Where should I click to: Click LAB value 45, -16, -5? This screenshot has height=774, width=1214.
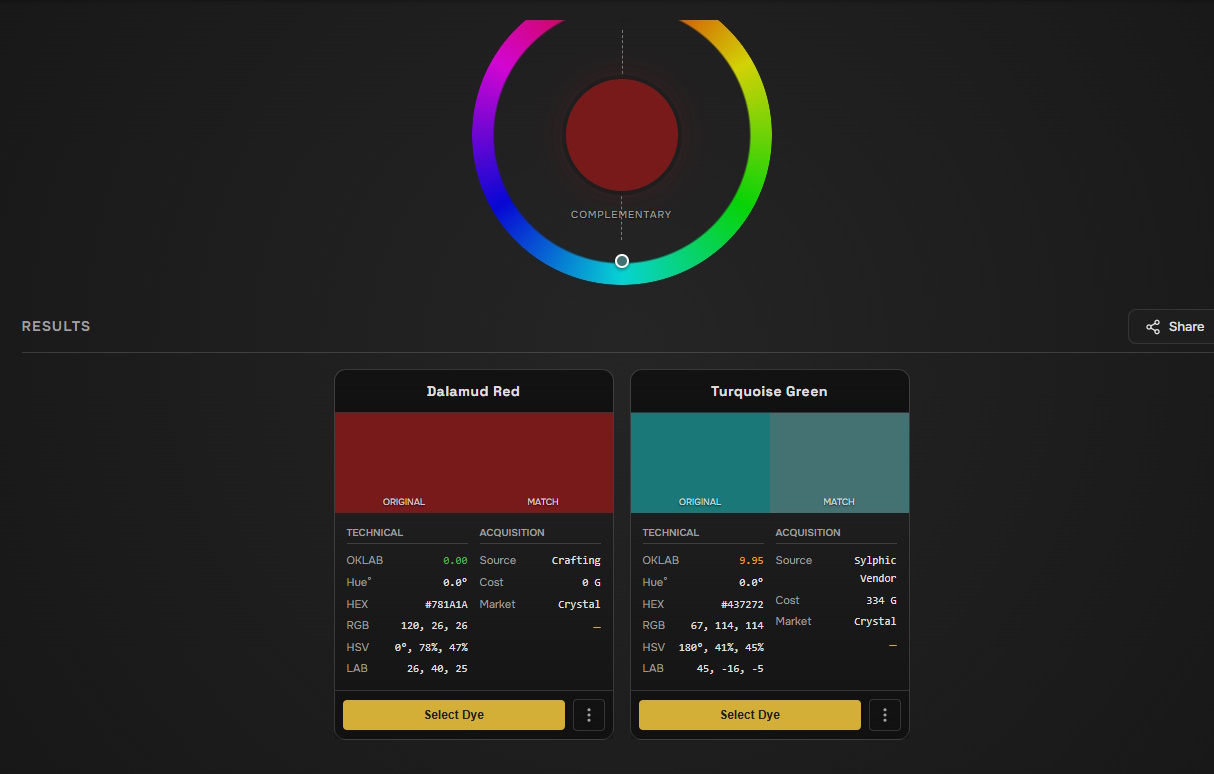tap(730, 668)
